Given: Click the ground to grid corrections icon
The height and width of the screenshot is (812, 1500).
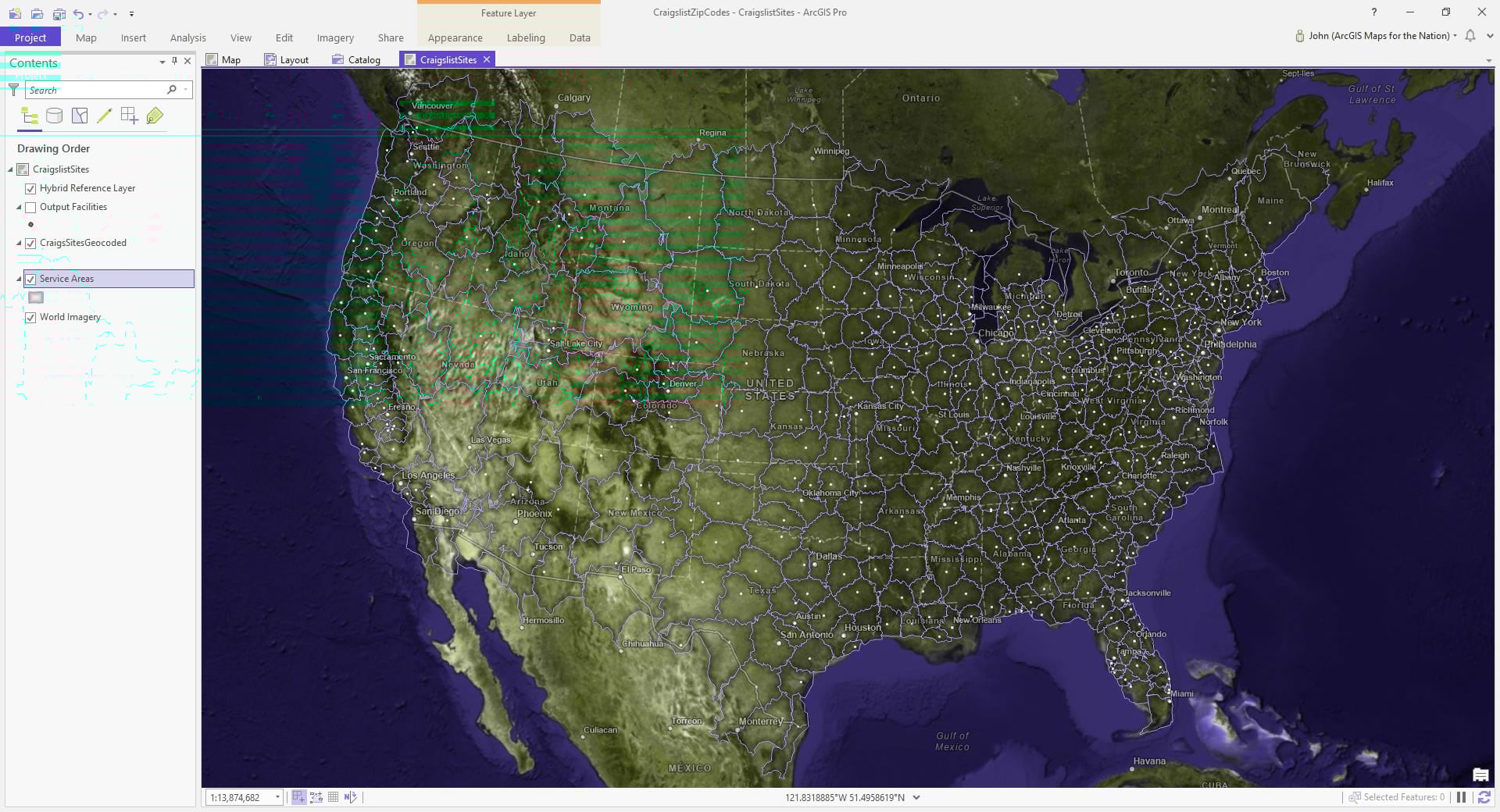Looking at the screenshot, I should point(350,797).
